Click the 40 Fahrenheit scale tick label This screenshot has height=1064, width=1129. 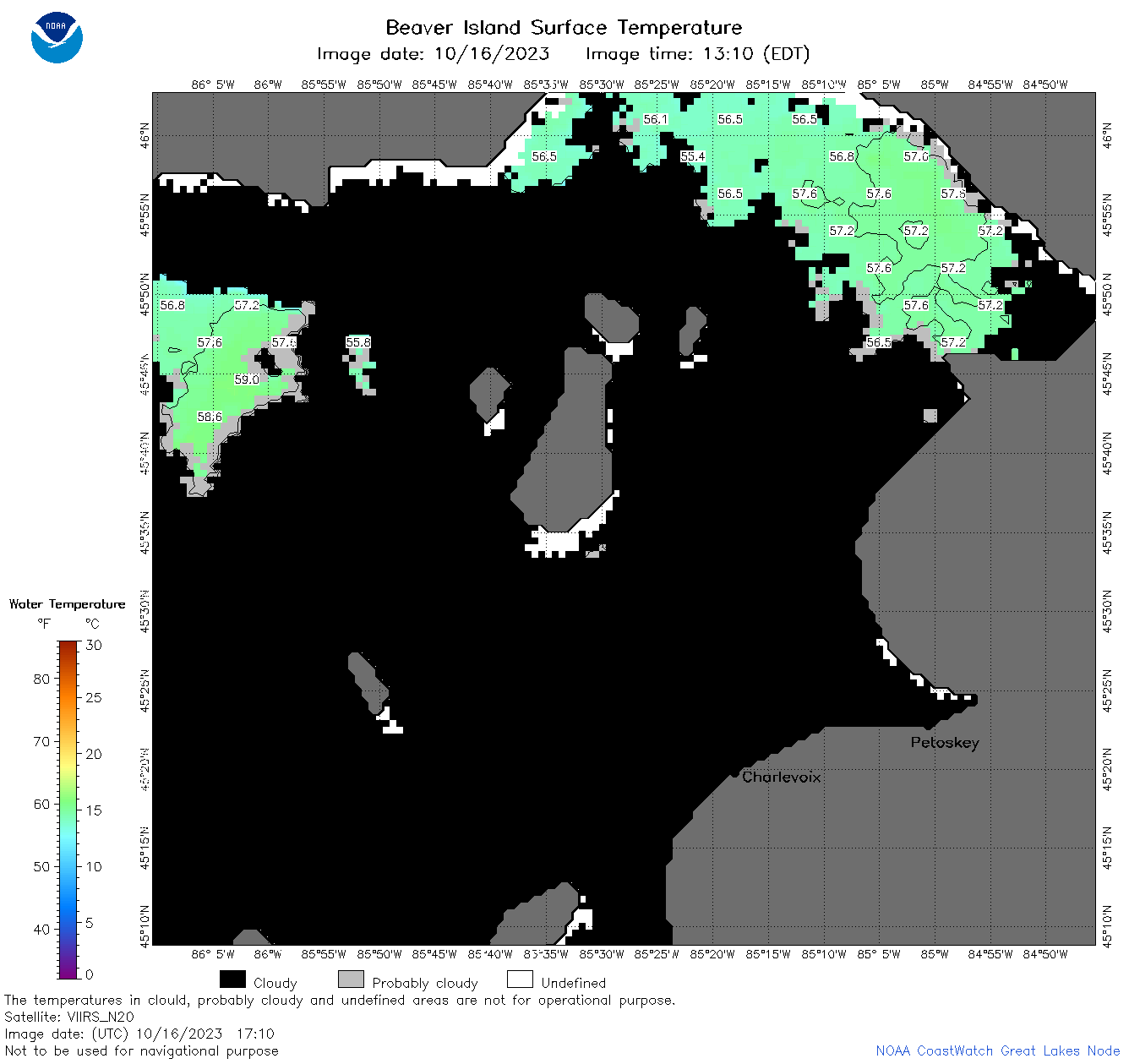tap(41, 929)
